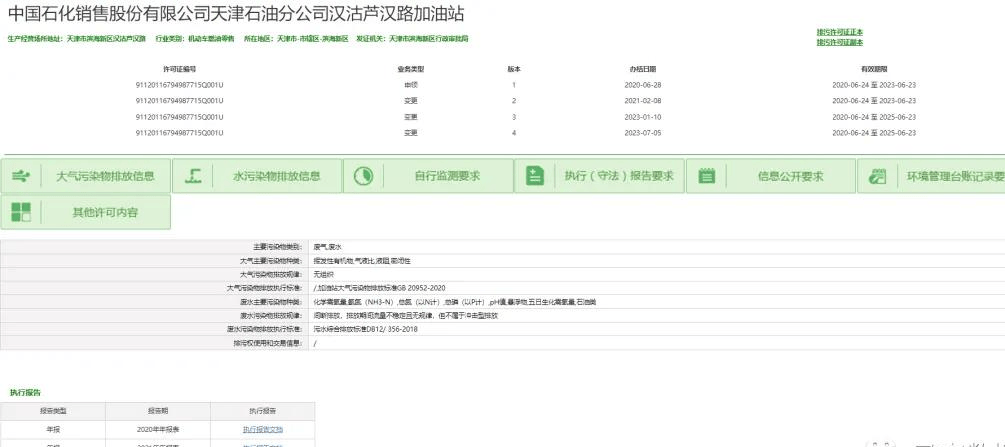Select the 变更 cell dated 2021-02-08

click(411, 101)
